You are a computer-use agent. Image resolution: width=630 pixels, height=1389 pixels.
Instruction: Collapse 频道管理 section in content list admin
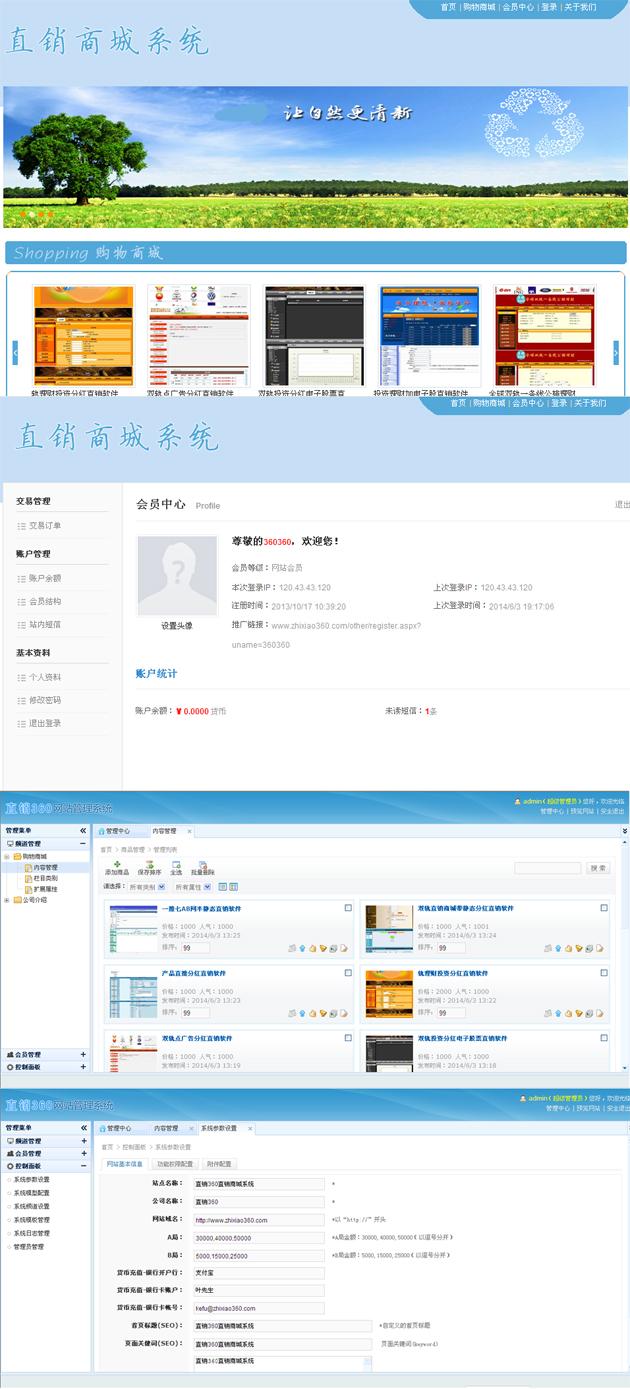(83, 844)
